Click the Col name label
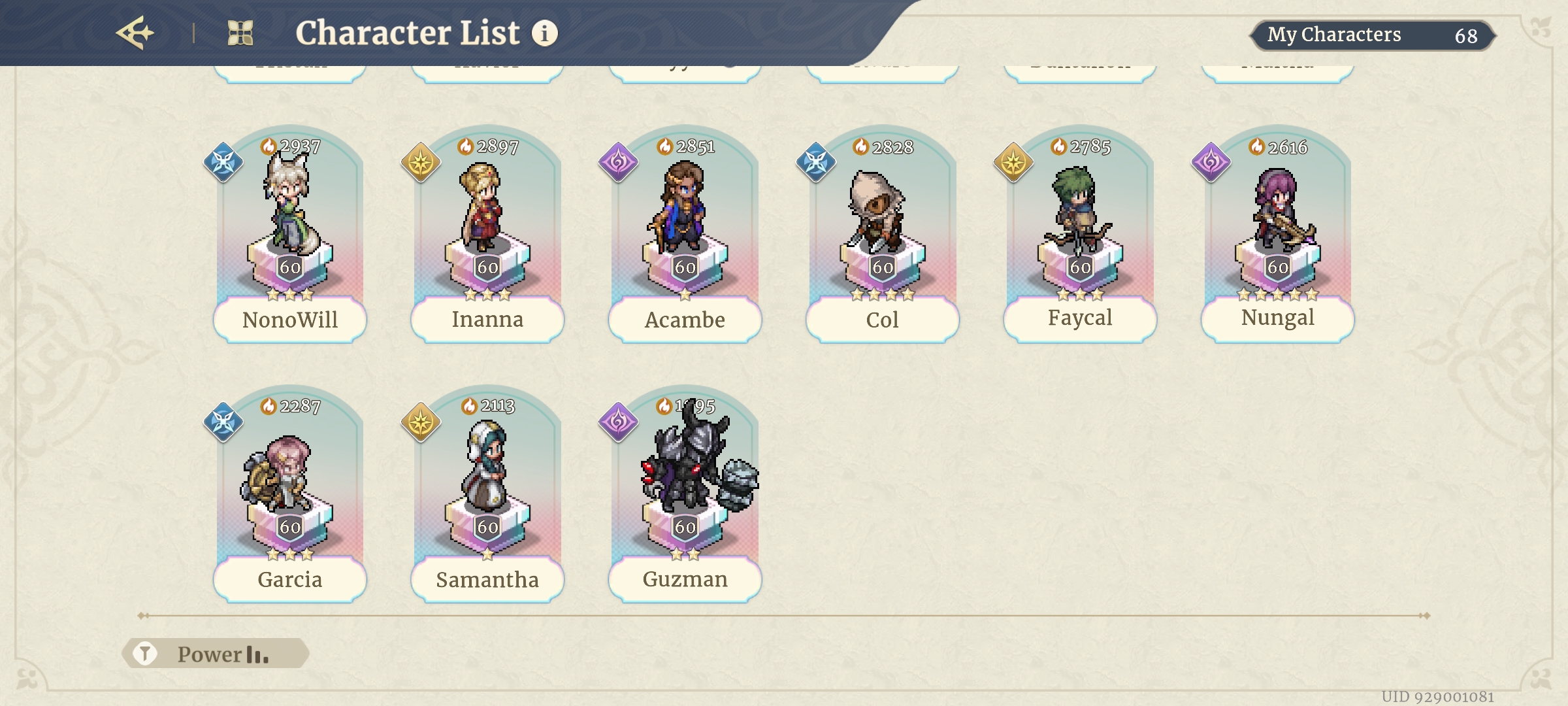The height and width of the screenshot is (706, 1568). click(882, 320)
